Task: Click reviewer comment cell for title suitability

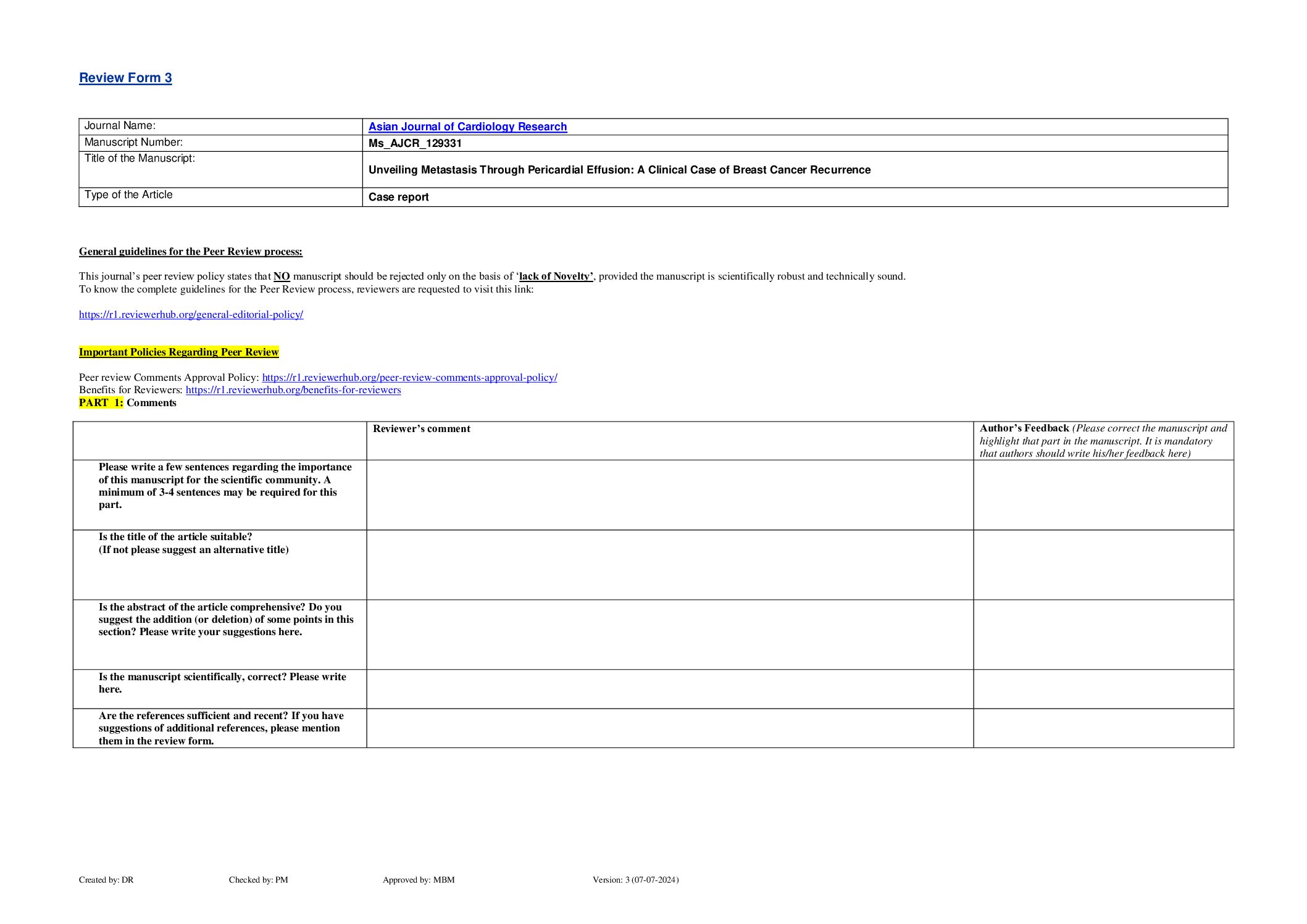Action: pos(669,564)
